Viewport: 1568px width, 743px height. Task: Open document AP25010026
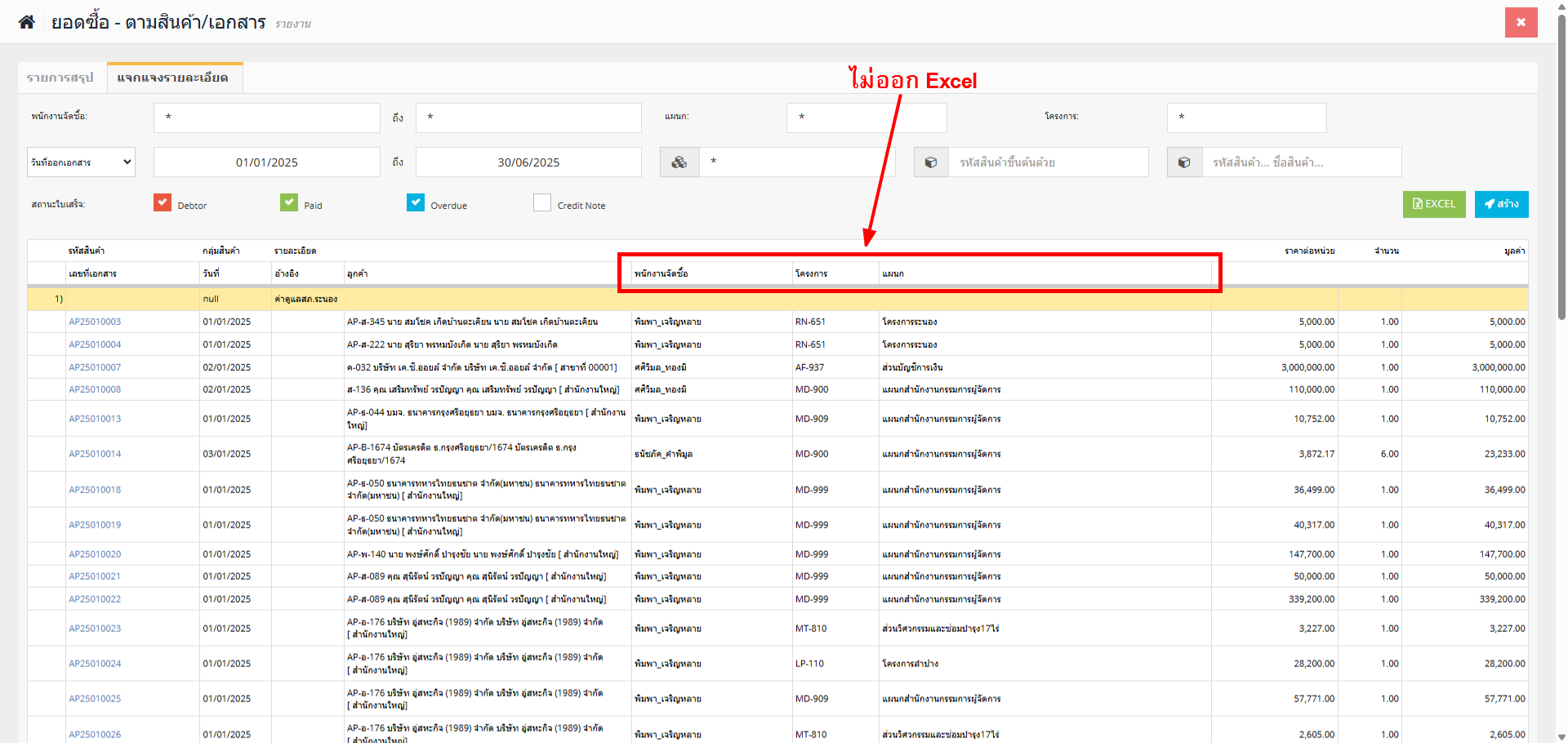[95, 735]
